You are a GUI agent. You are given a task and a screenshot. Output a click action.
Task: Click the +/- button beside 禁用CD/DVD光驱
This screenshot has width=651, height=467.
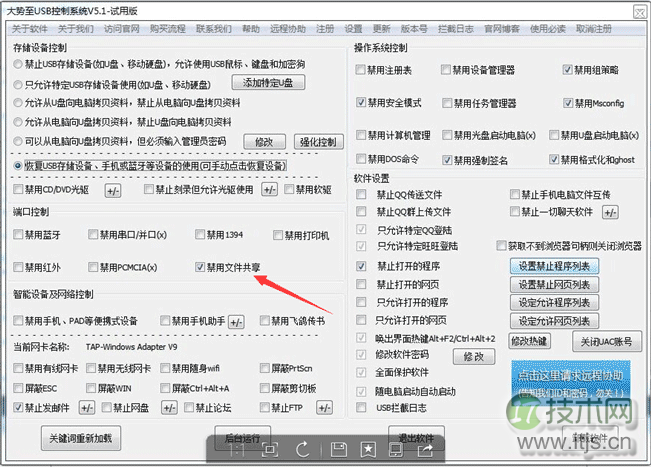tap(113, 191)
